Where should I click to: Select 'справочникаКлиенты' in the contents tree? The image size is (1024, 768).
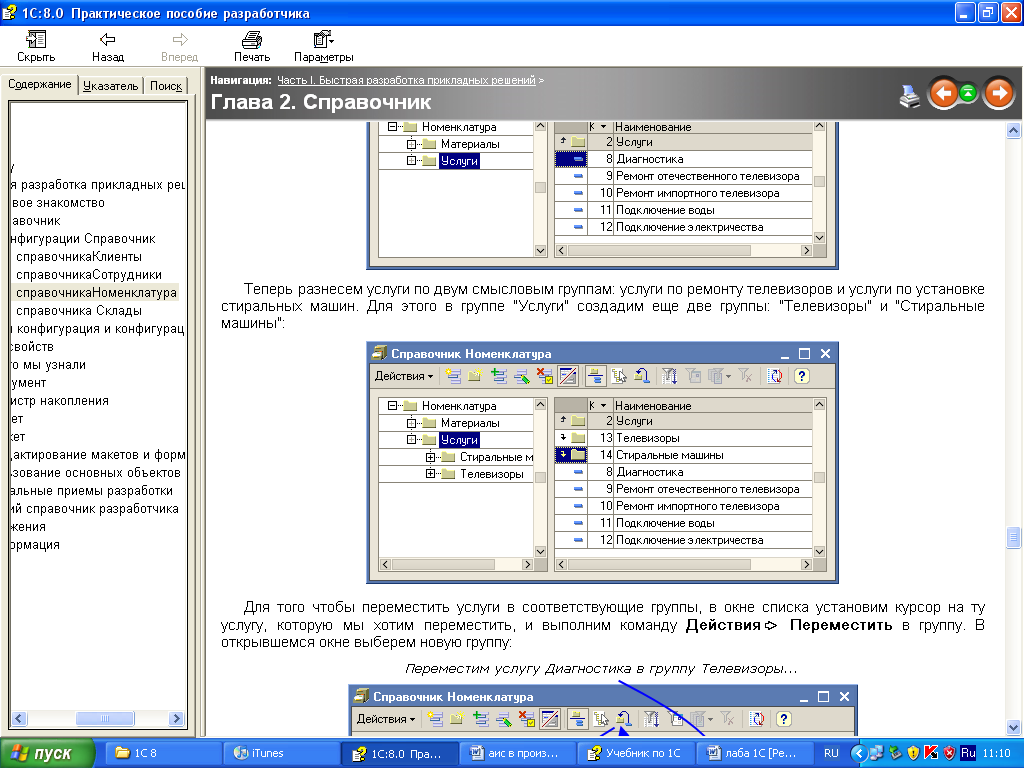pyautogui.click(x=79, y=257)
